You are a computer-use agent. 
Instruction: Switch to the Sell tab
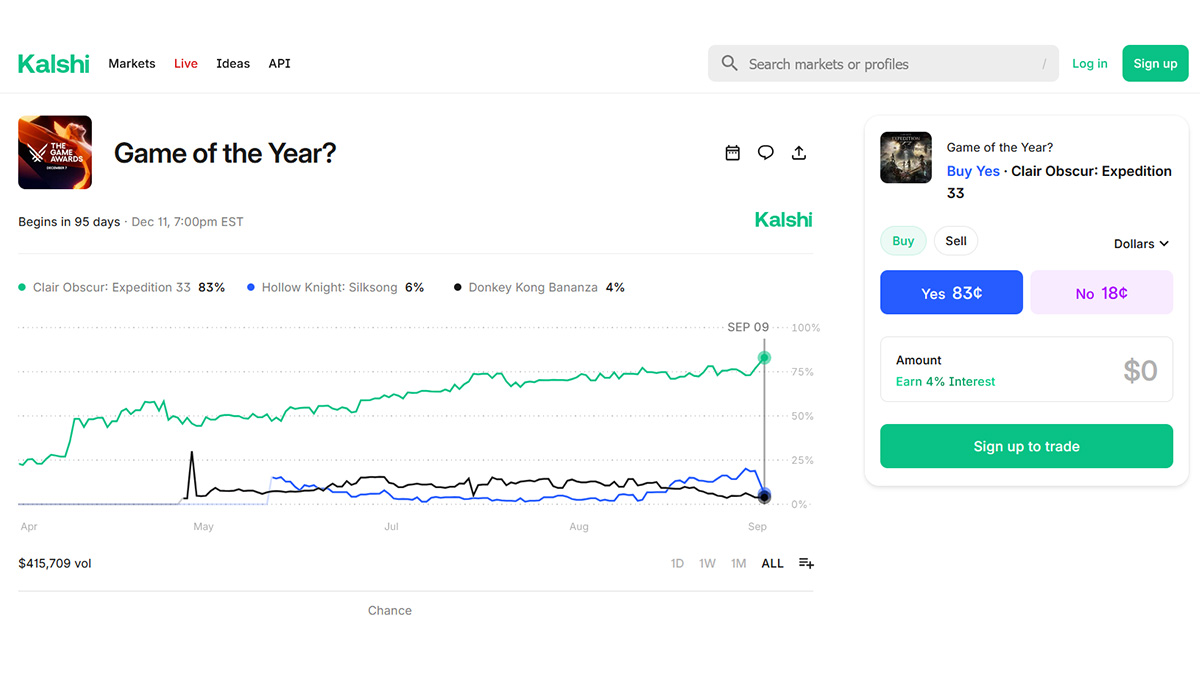955,240
